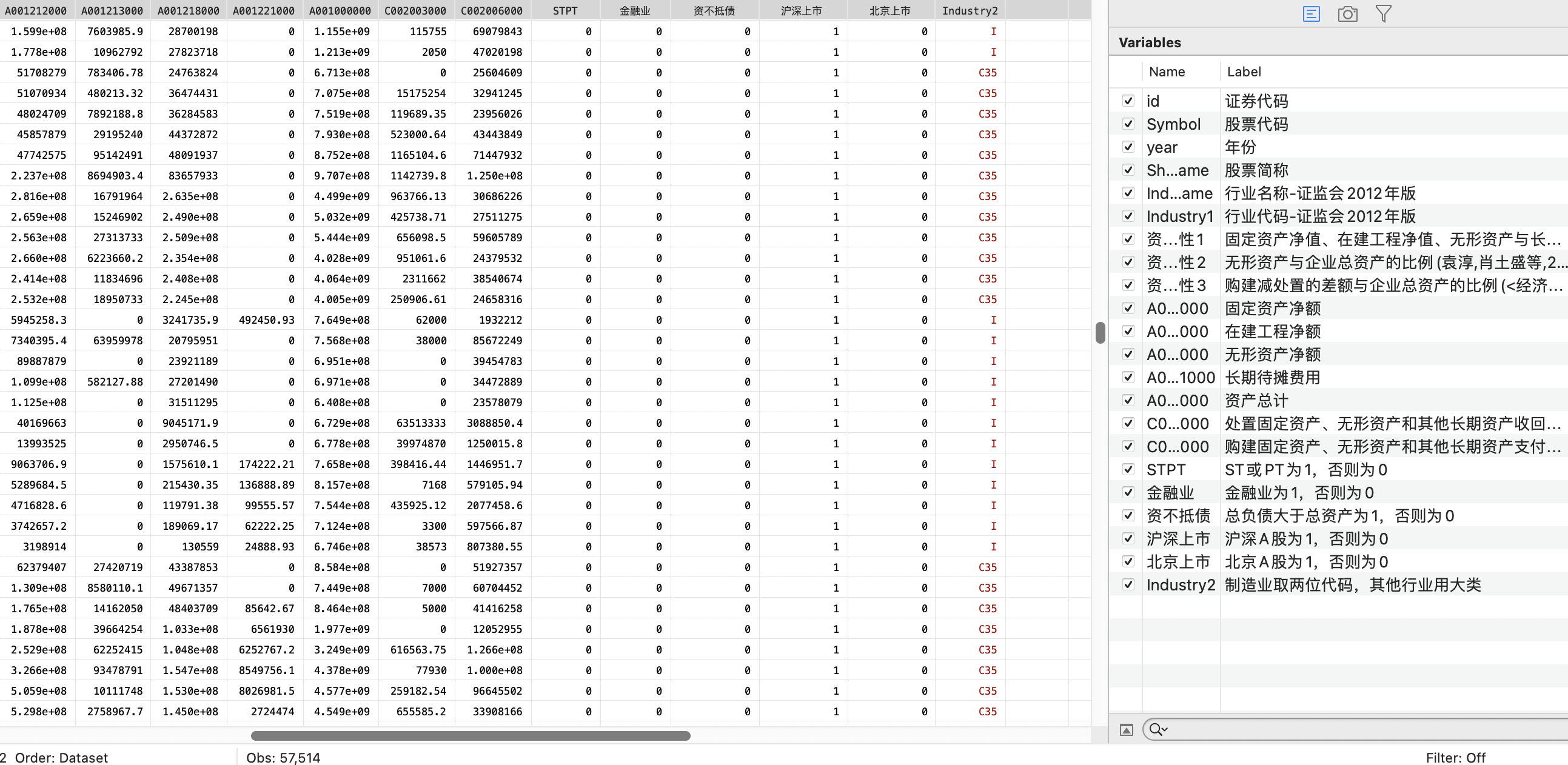Show the Variables pane icon

[1311, 14]
